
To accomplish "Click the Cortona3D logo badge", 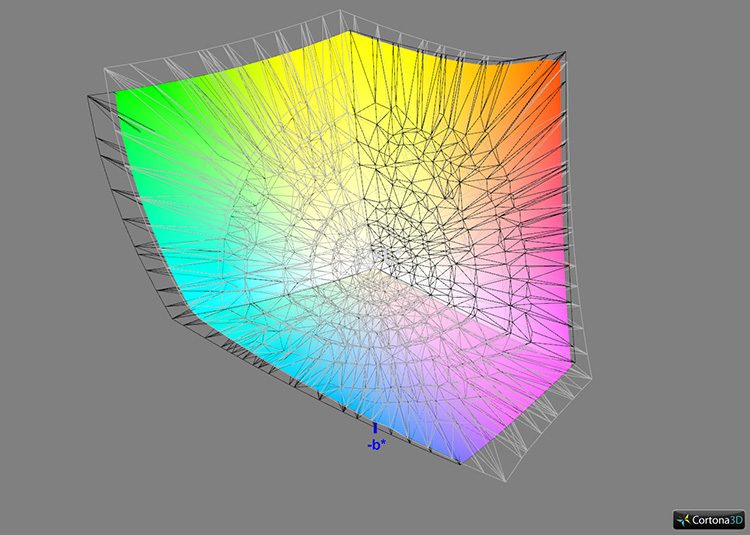I will pos(709,520).
